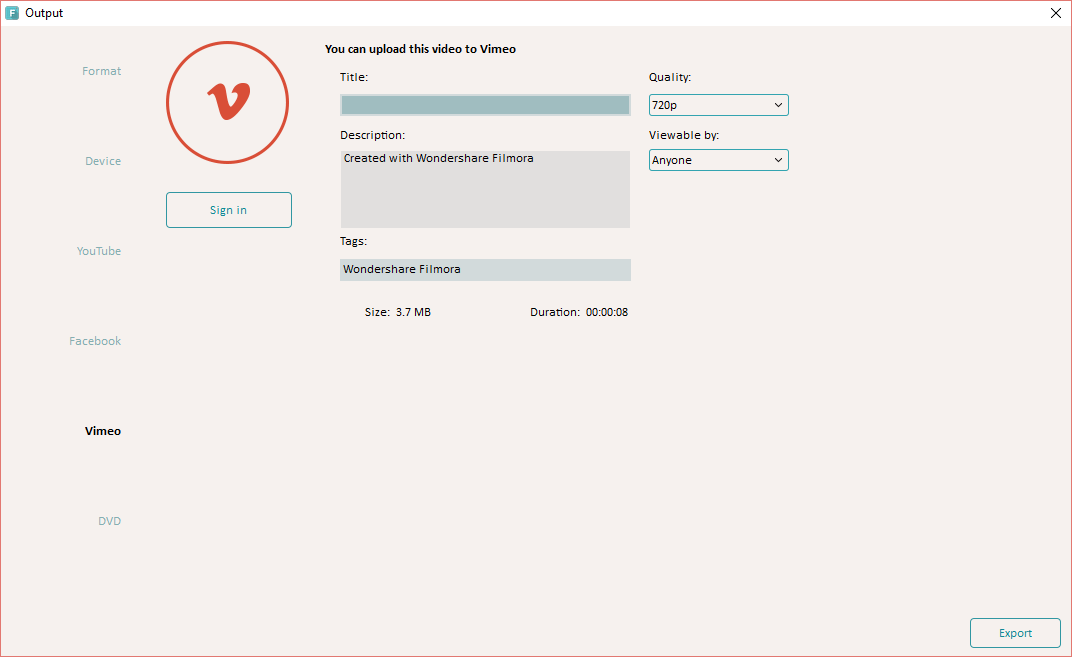This screenshot has width=1072, height=657.
Task: Open the DVD tab
Action: (x=109, y=521)
